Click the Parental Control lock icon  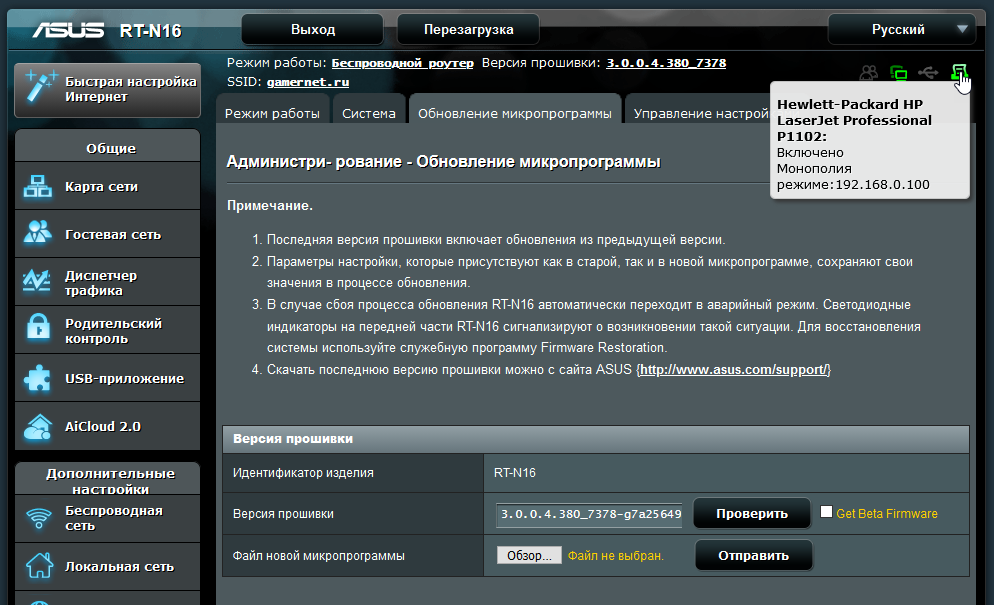38,328
